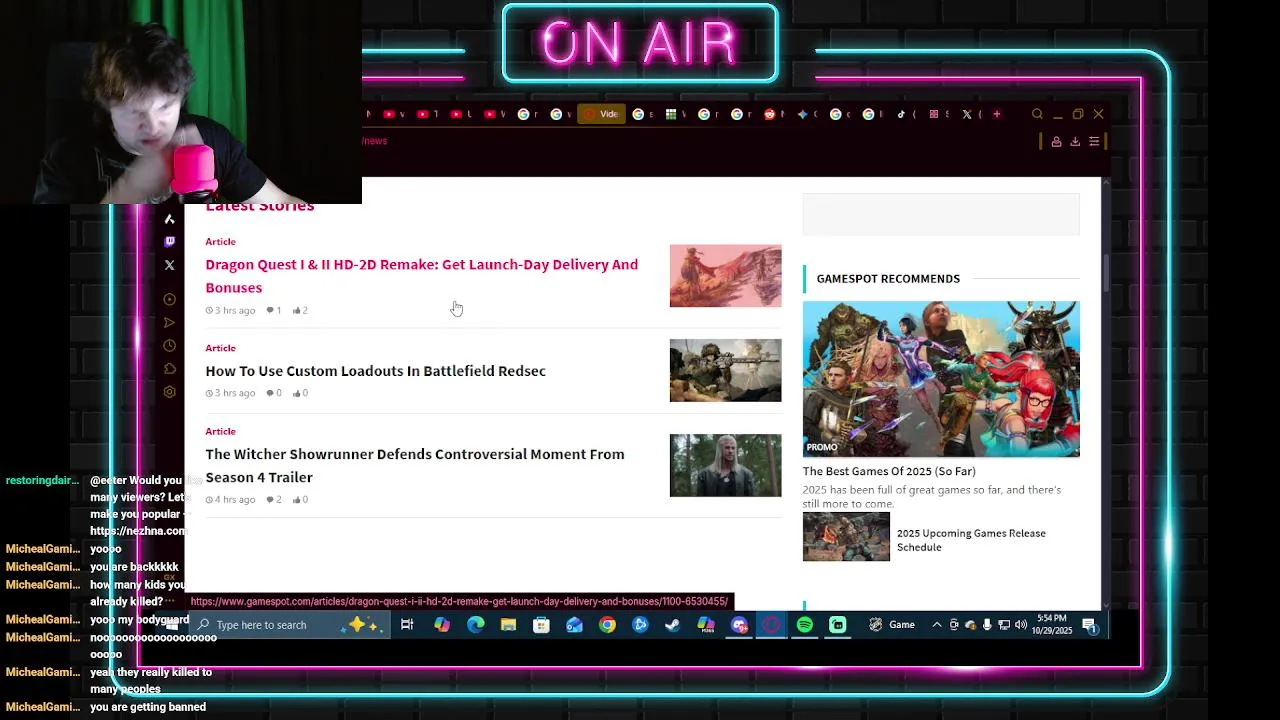Open Microsoft Store from taskbar
This screenshot has height=720, width=1280.
coord(541,625)
